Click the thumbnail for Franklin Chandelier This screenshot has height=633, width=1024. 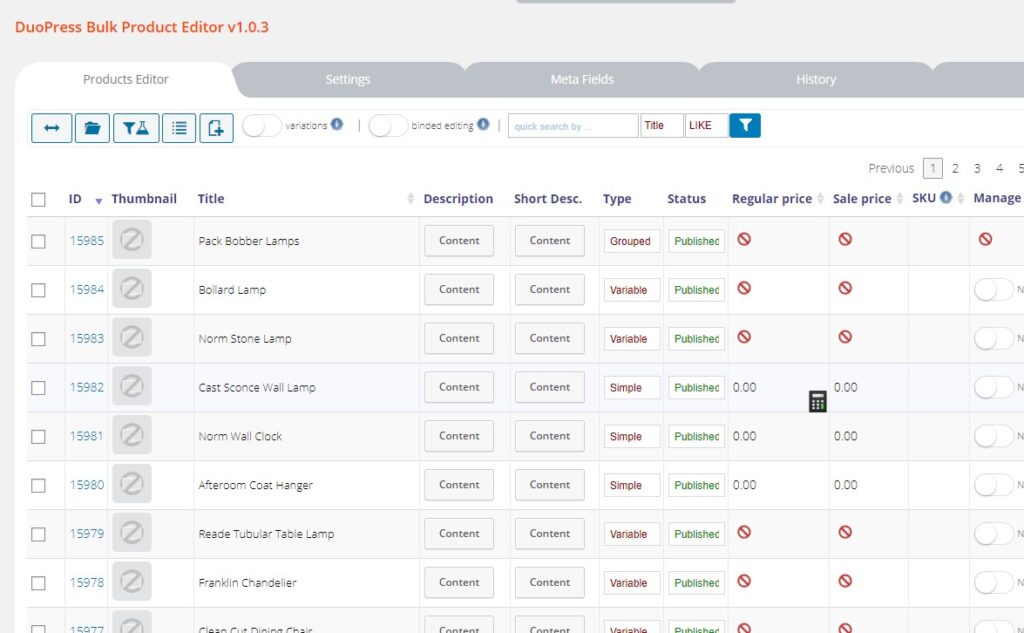(132, 581)
